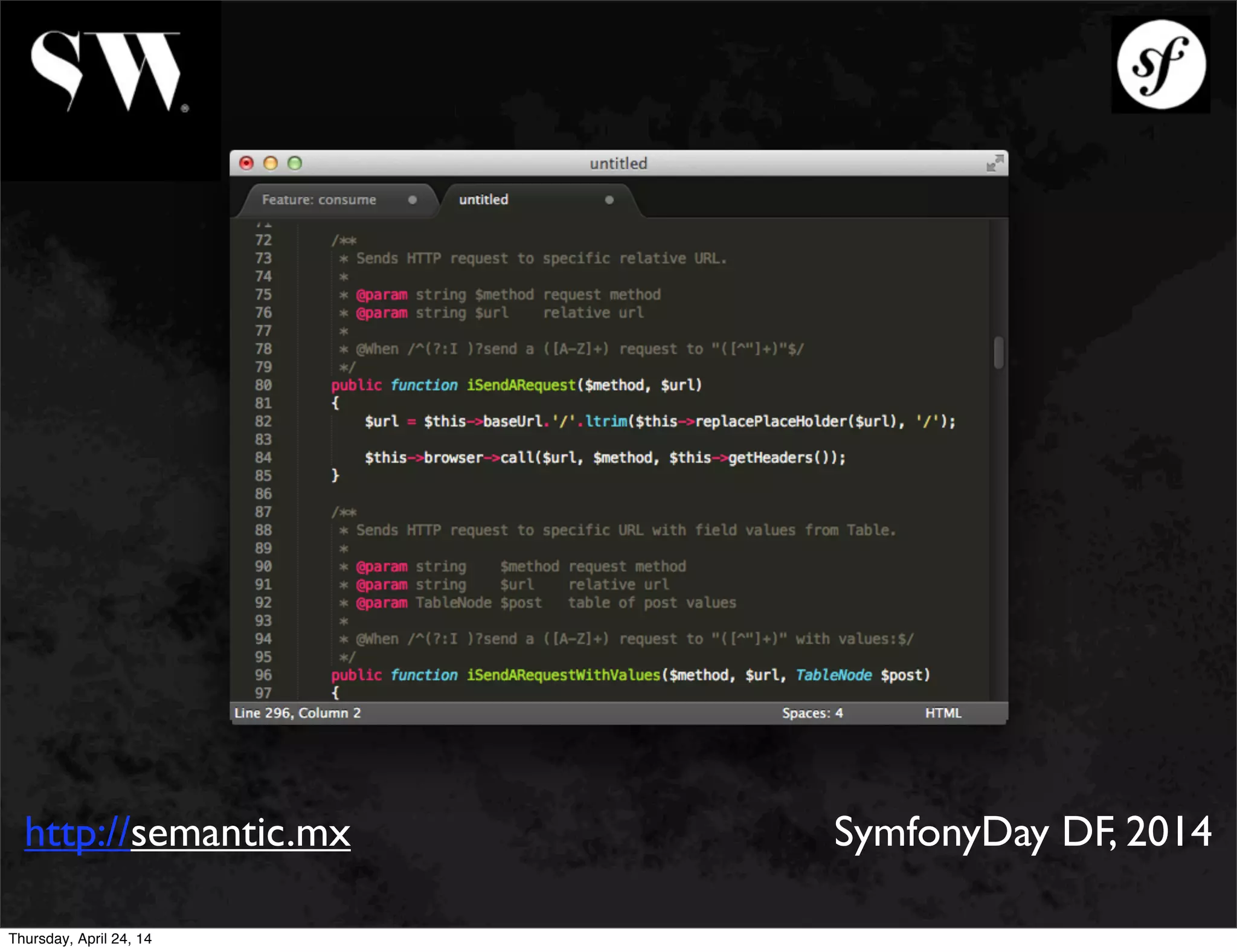The image size is (1237, 952).
Task: Click the Symfony "sf" logo
Action: [1161, 64]
